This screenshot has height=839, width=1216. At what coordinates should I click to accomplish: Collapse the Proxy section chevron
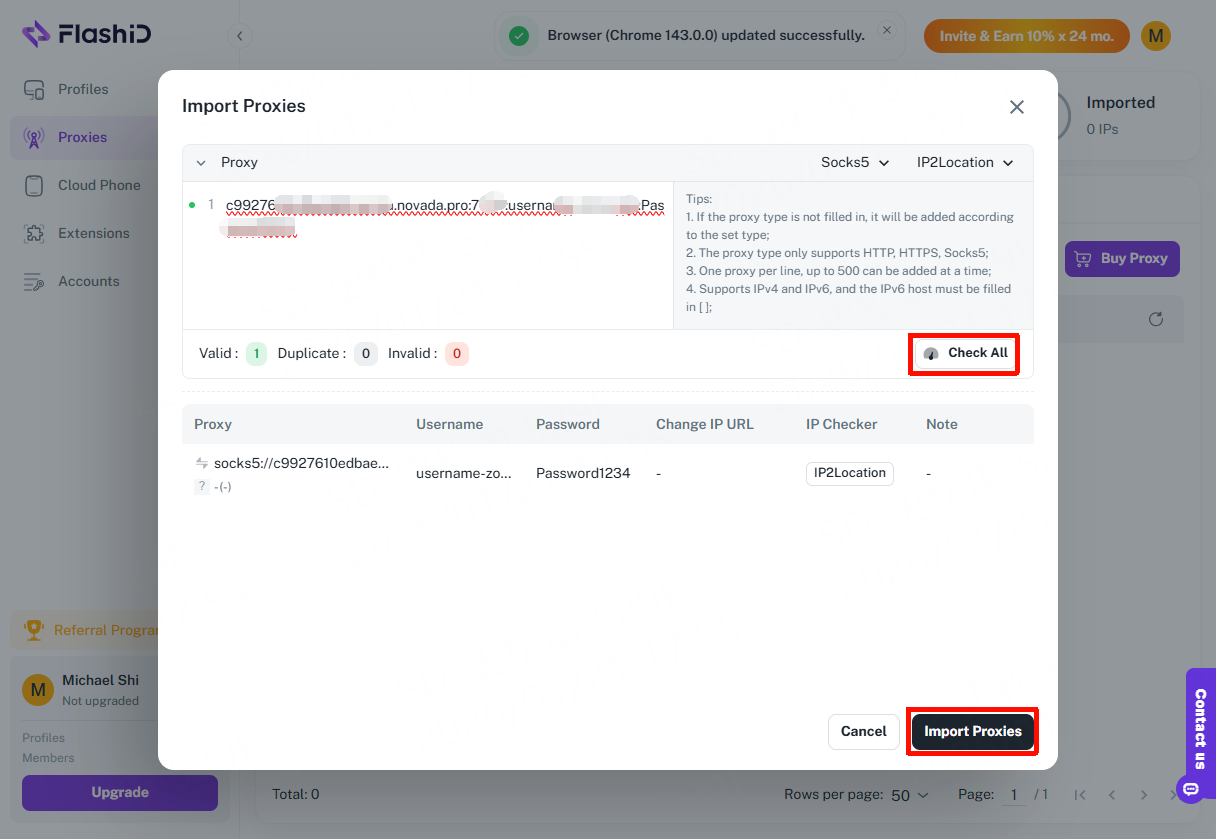[x=201, y=162]
